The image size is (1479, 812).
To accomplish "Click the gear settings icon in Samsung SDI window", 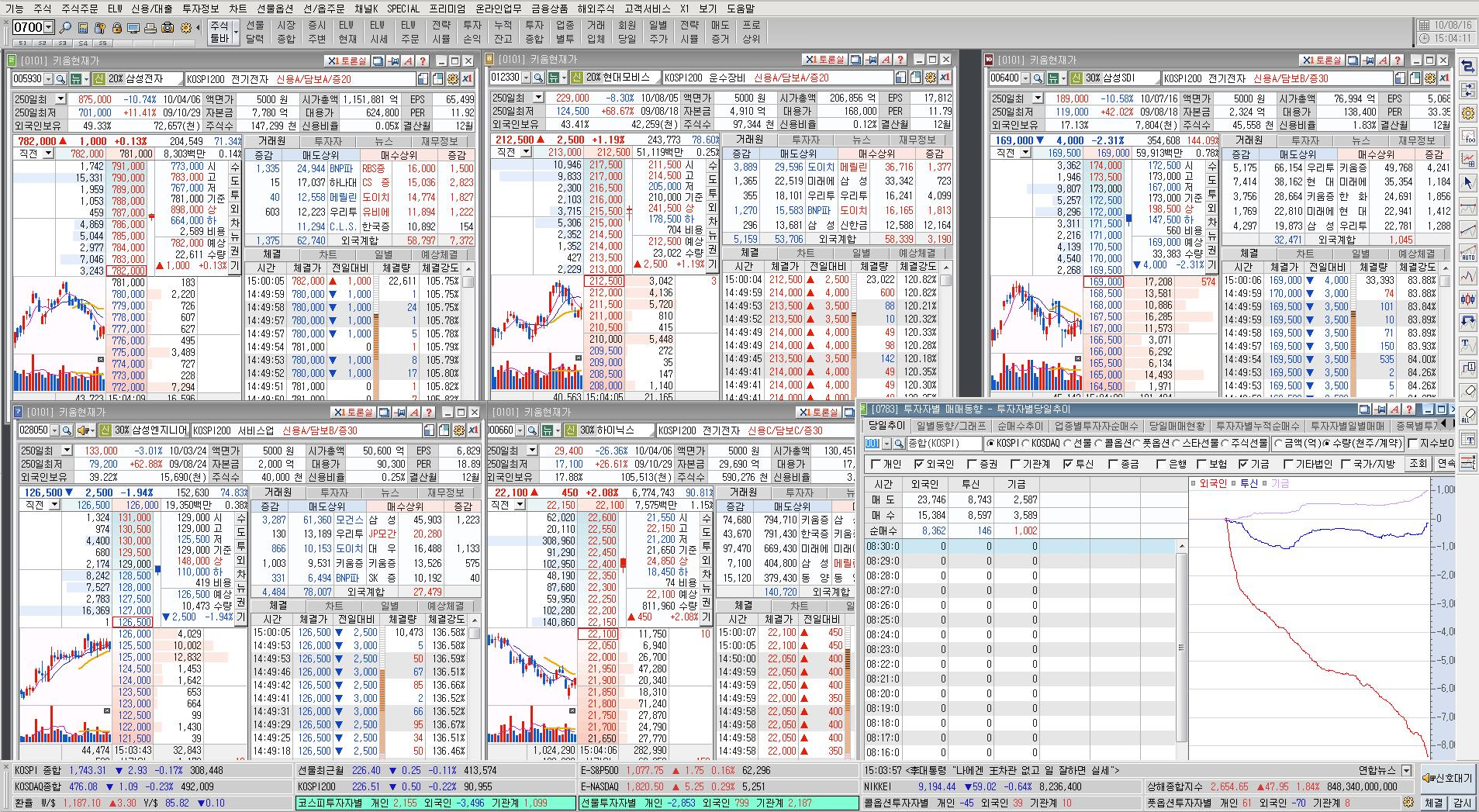I will tap(1429, 78).
